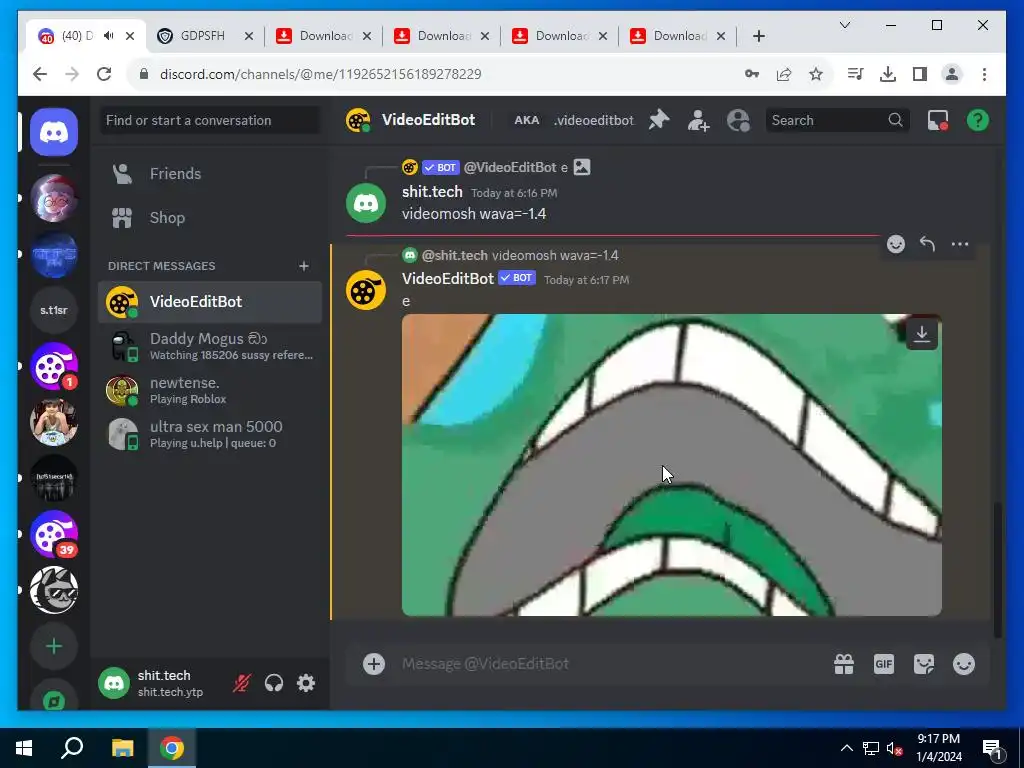Open ultra sex man 5000 direct message
Viewport: 1024px width, 768px height.
(x=209, y=434)
